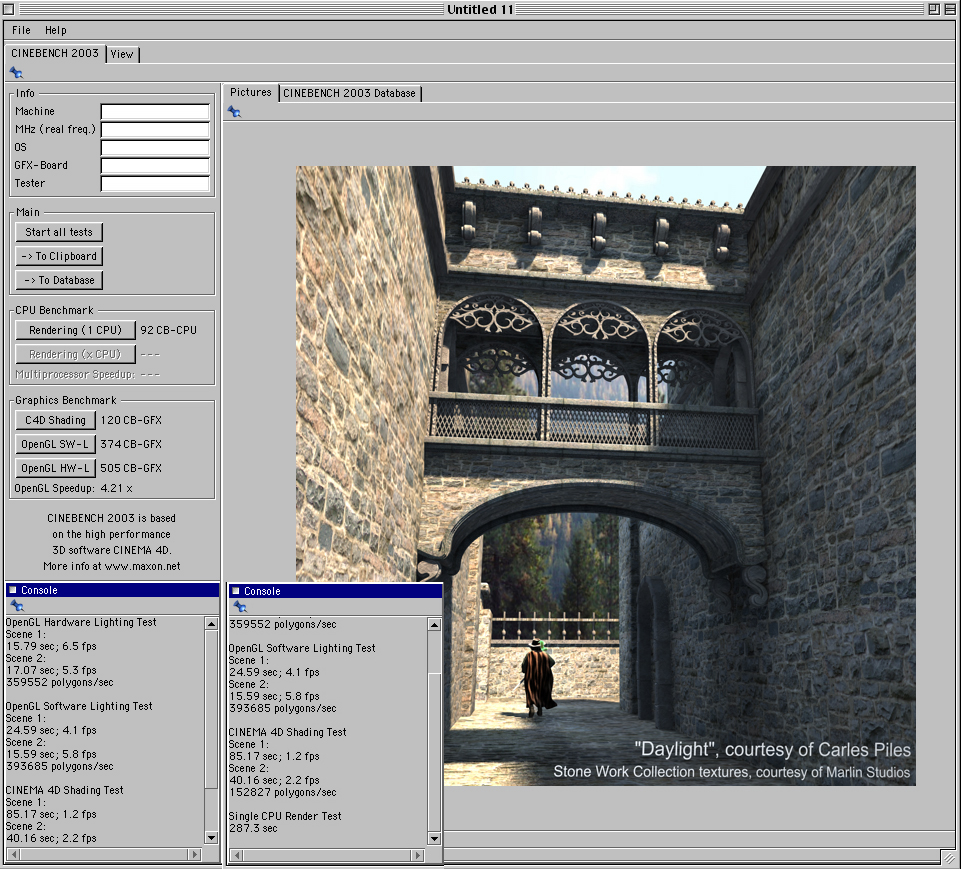Click the "287.3 sec" console line
The image size is (961, 869).
(x=253, y=828)
